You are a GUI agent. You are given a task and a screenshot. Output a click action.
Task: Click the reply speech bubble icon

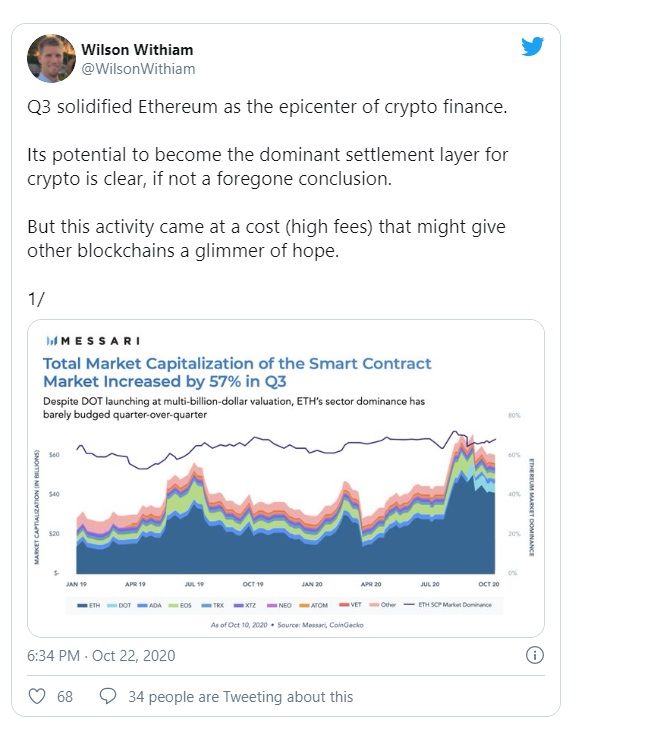[108, 696]
